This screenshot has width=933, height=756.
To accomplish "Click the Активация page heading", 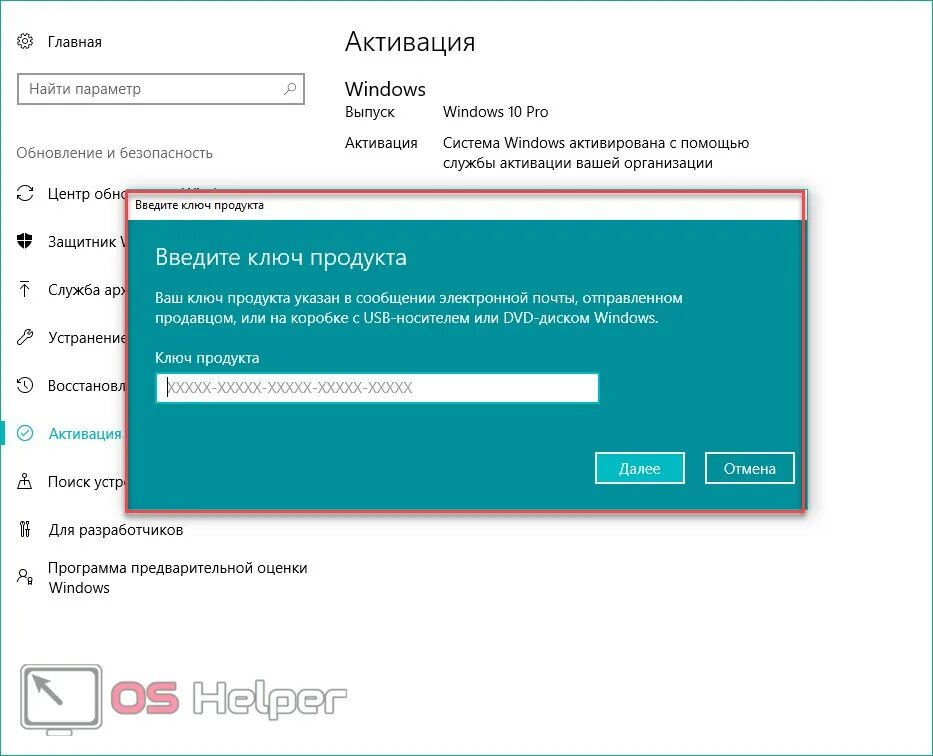I will coord(410,42).
